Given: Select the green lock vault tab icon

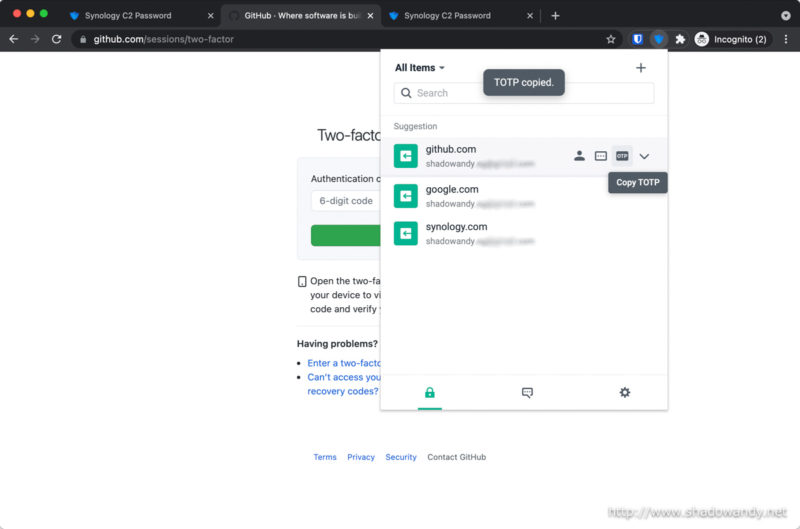Looking at the screenshot, I should click(x=430, y=393).
